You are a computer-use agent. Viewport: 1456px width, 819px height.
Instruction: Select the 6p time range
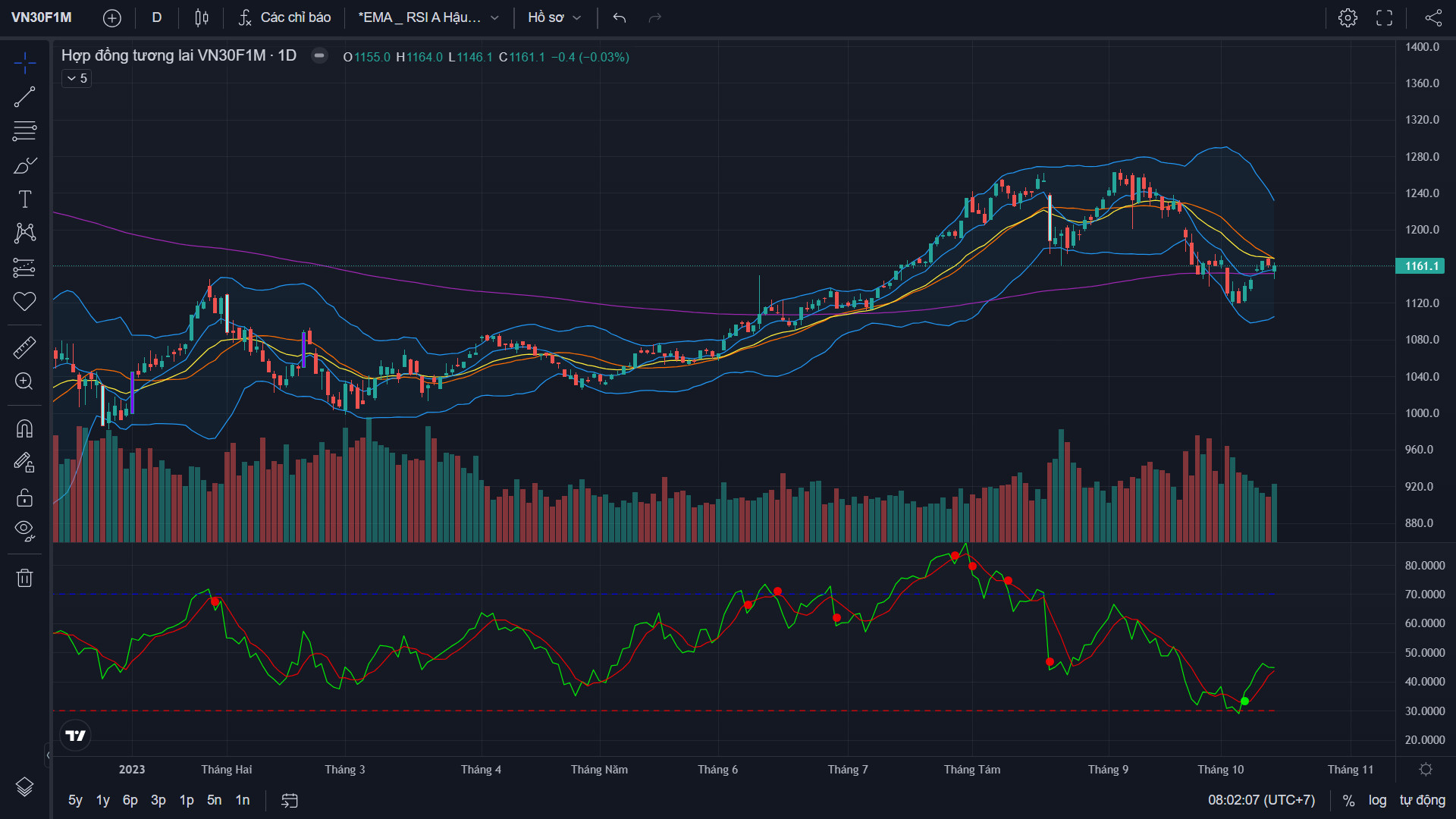130,800
